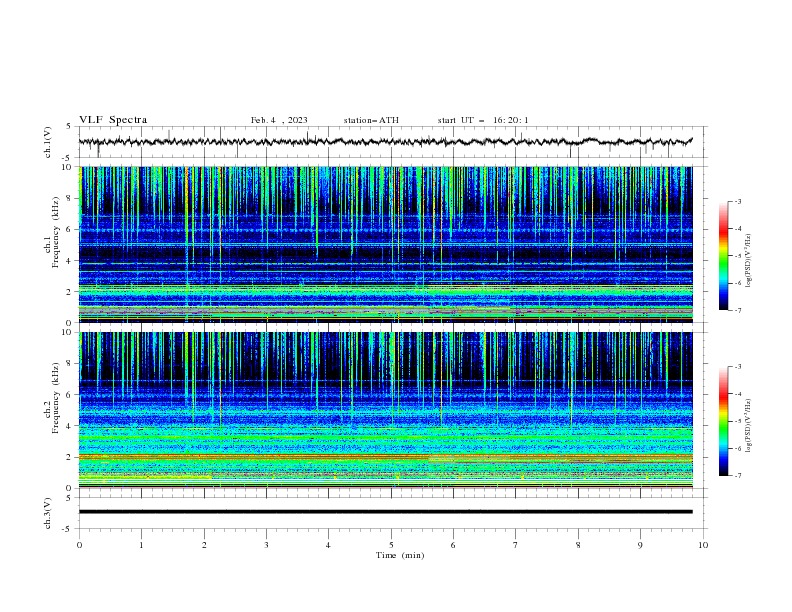Click the ch.2 PSD color bar
792x612 pixels.
[x=723, y=421]
